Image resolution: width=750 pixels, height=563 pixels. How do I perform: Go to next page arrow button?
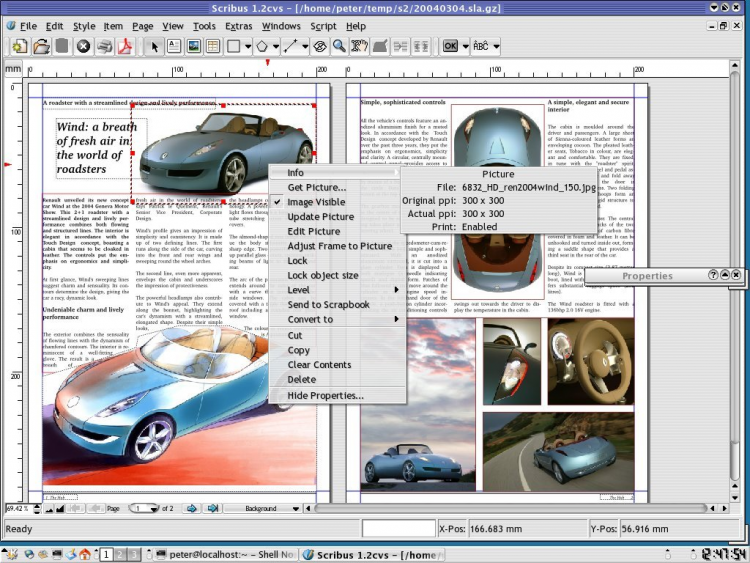click(x=194, y=508)
